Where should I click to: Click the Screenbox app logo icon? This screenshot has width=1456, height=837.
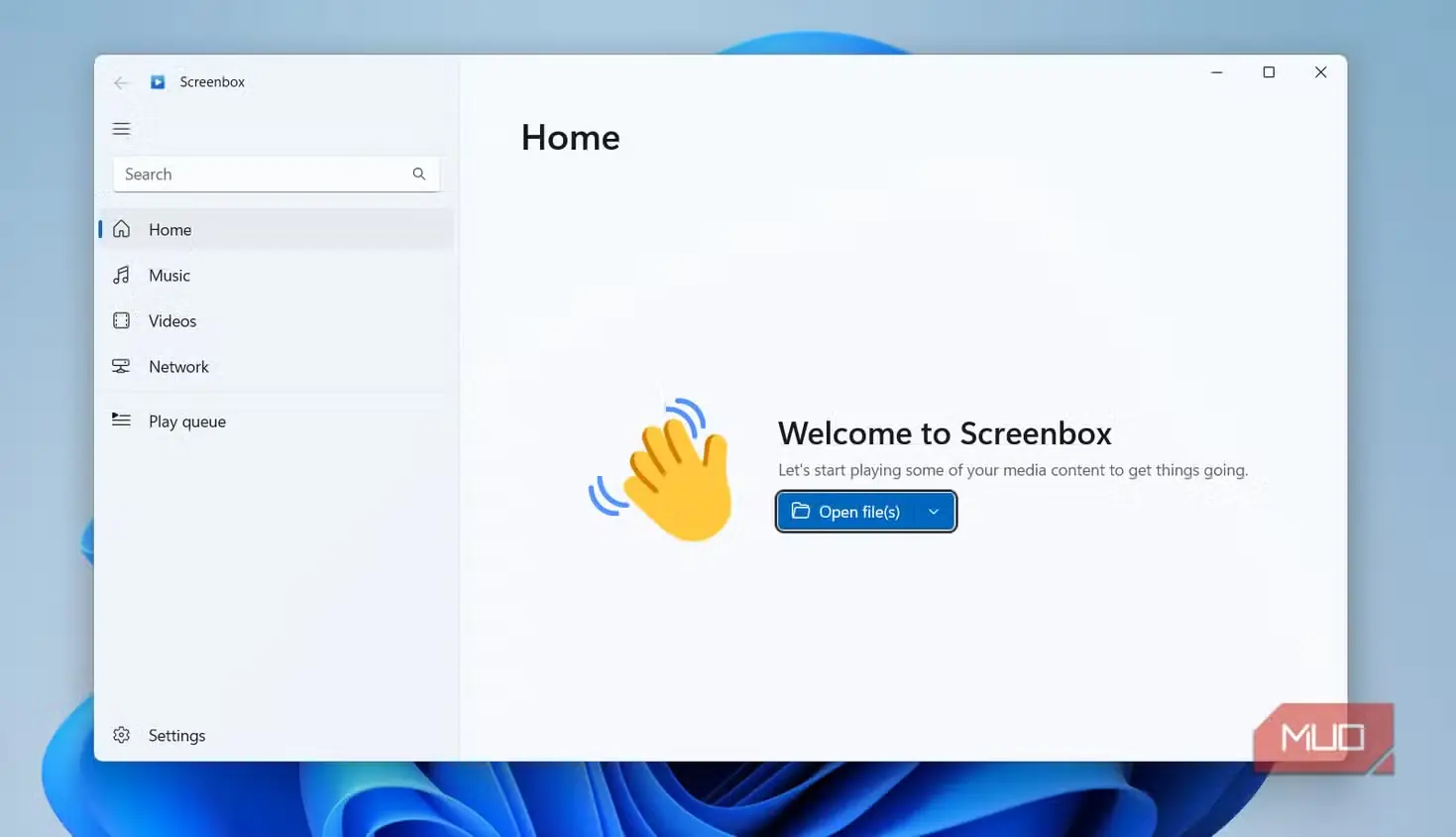tap(158, 82)
